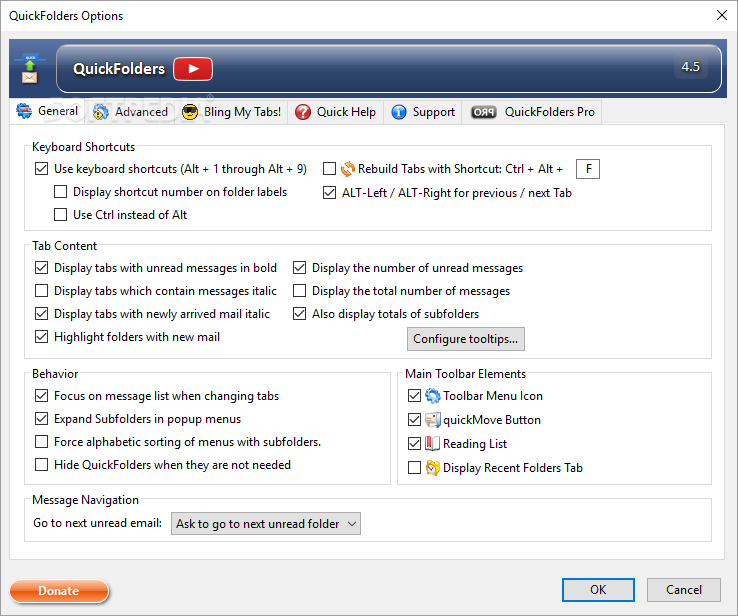Click the red Quick Help question-mark icon

pos(303,112)
